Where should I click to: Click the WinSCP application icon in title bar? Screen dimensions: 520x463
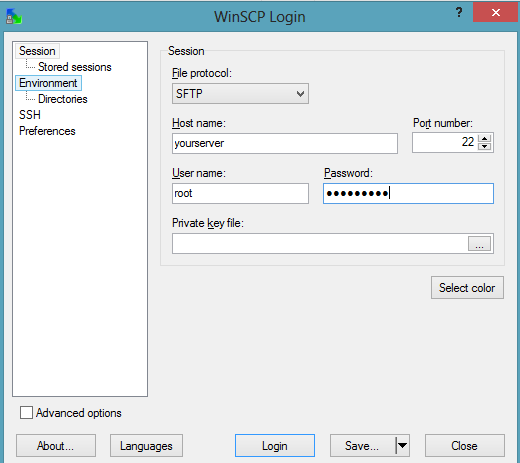[14, 16]
